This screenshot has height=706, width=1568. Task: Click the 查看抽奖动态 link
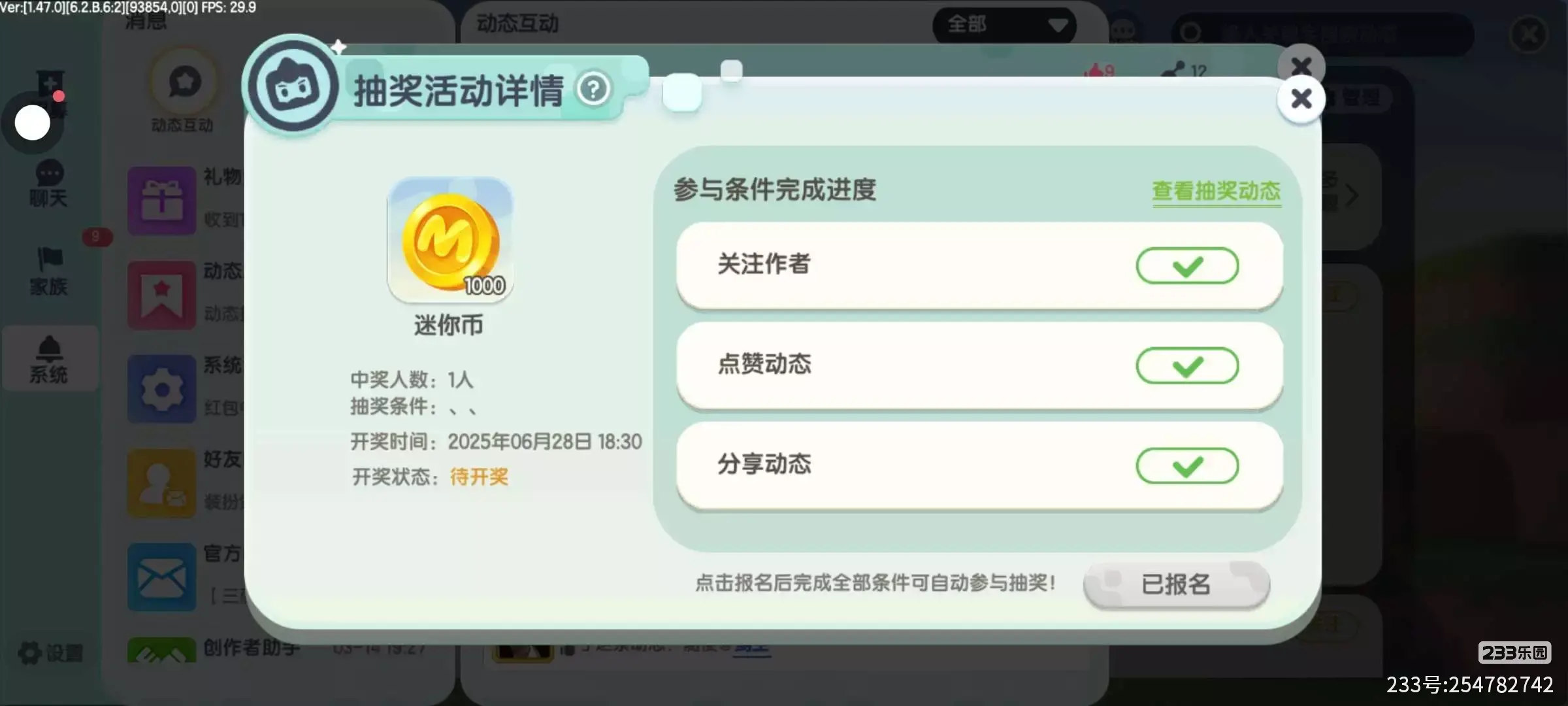[1216, 191]
